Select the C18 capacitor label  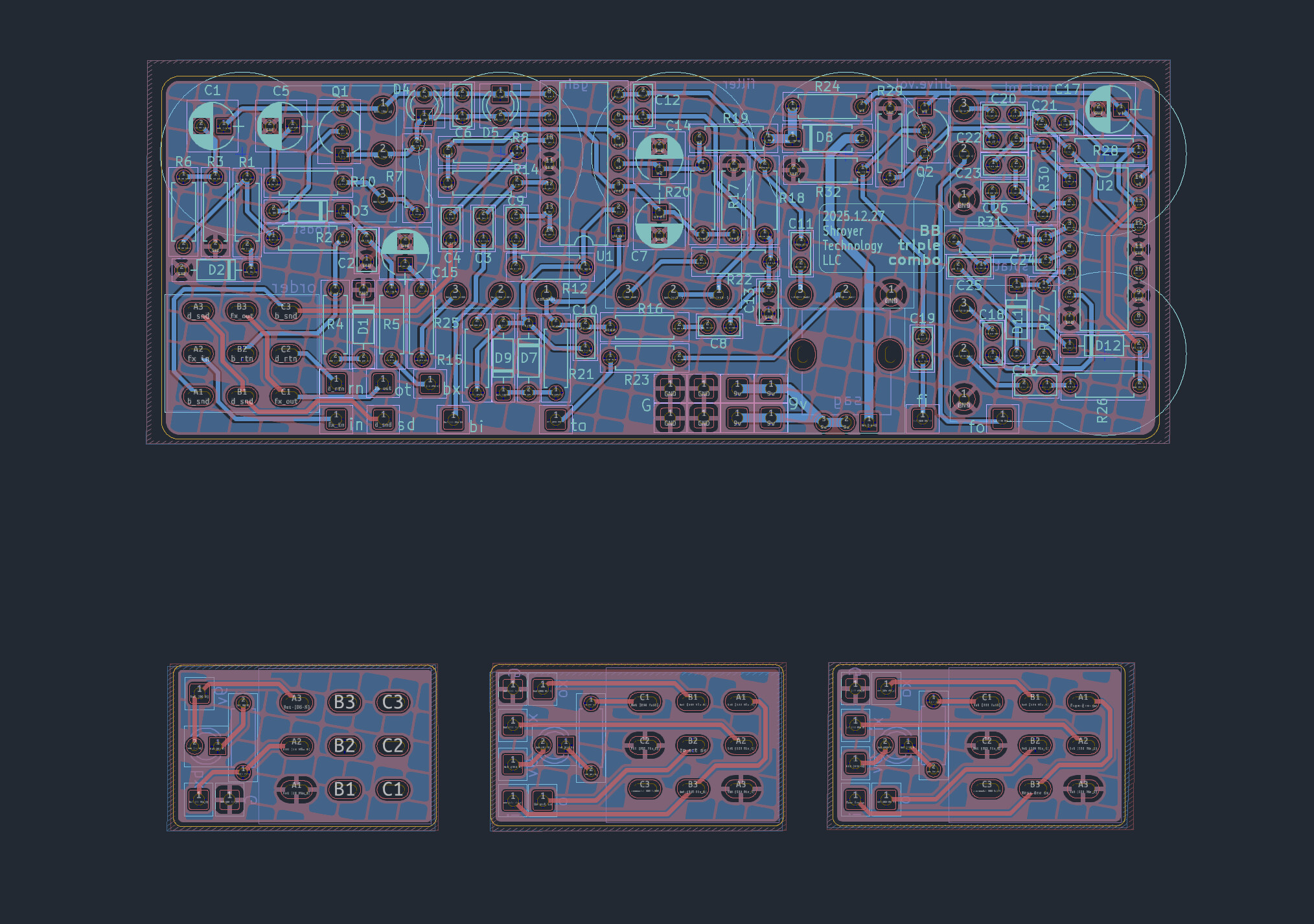pos(991,314)
